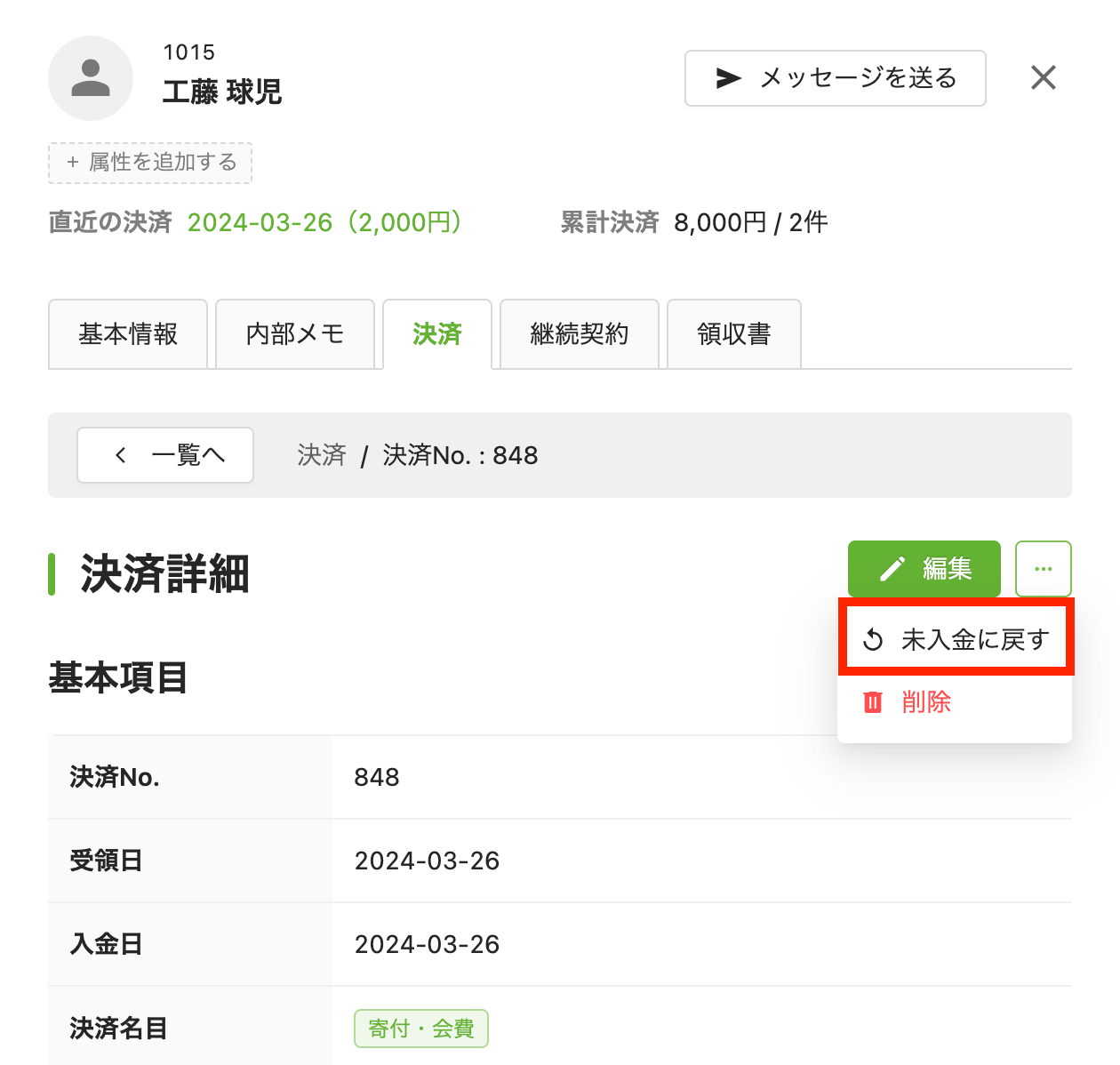This screenshot has width=1120, height=1065.
Task: Click the 決済 breadcrumb link
Action: (x=322, y=455)
